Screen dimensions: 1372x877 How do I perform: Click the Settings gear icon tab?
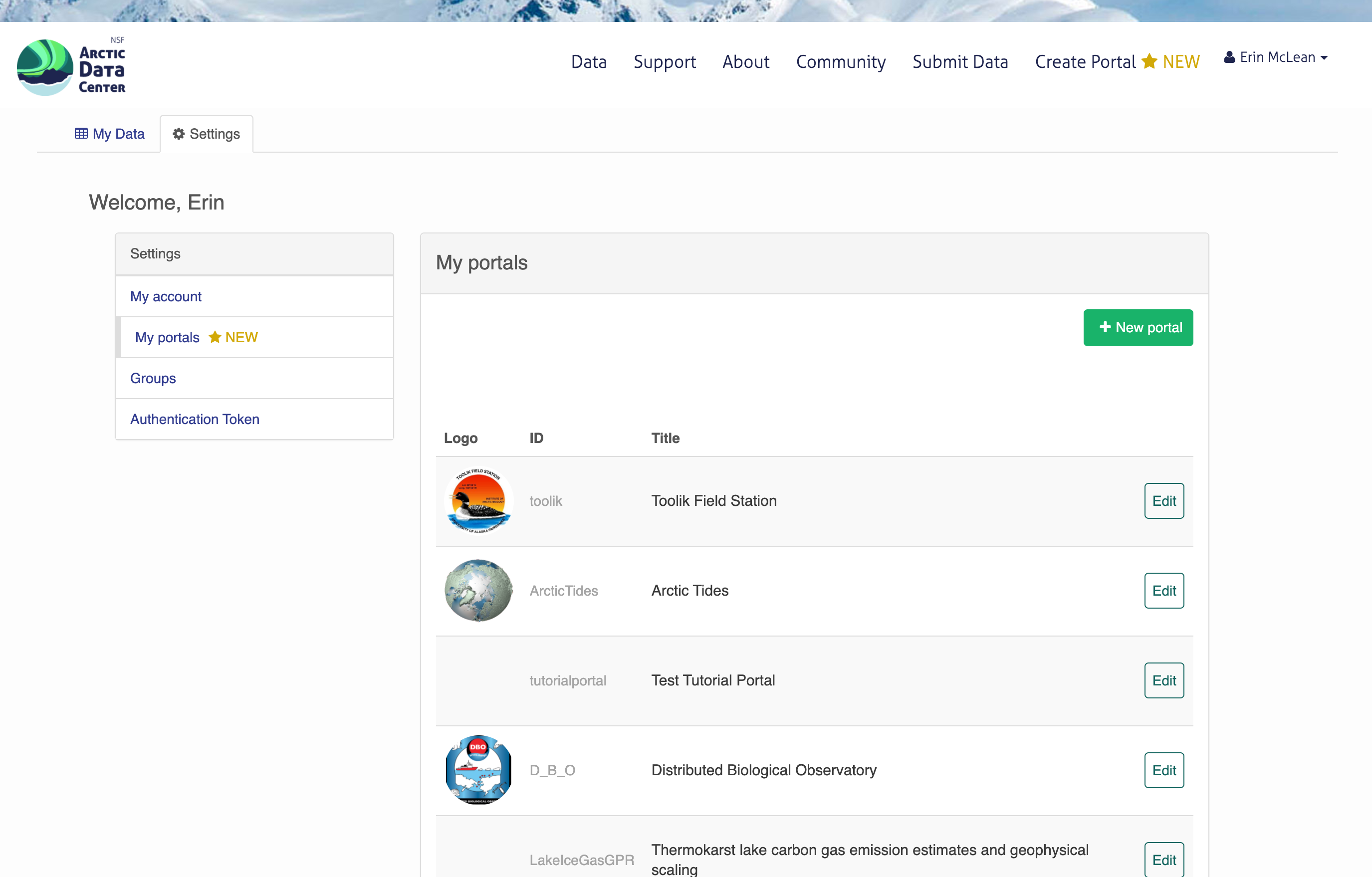(206, 134)
